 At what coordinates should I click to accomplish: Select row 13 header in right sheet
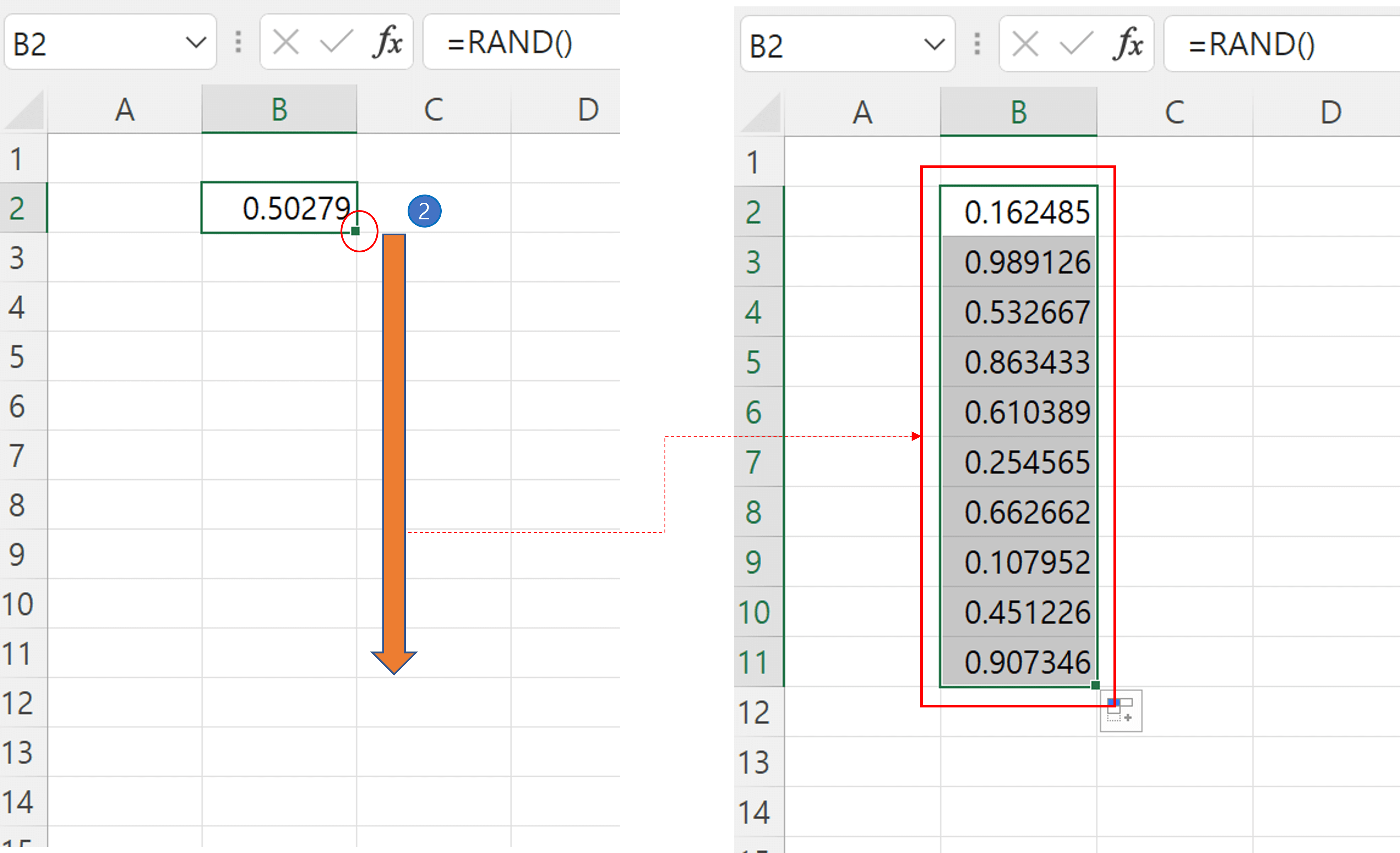click(759, 761)
